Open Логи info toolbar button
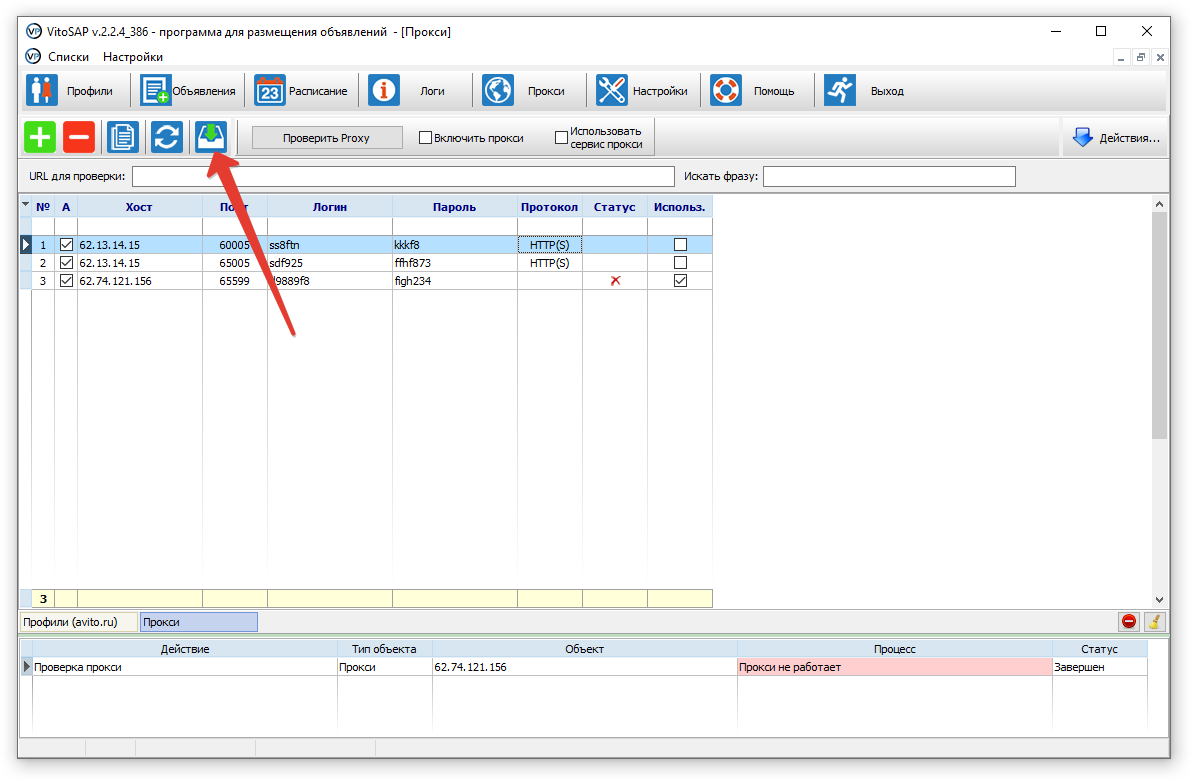 pos(410,91)
